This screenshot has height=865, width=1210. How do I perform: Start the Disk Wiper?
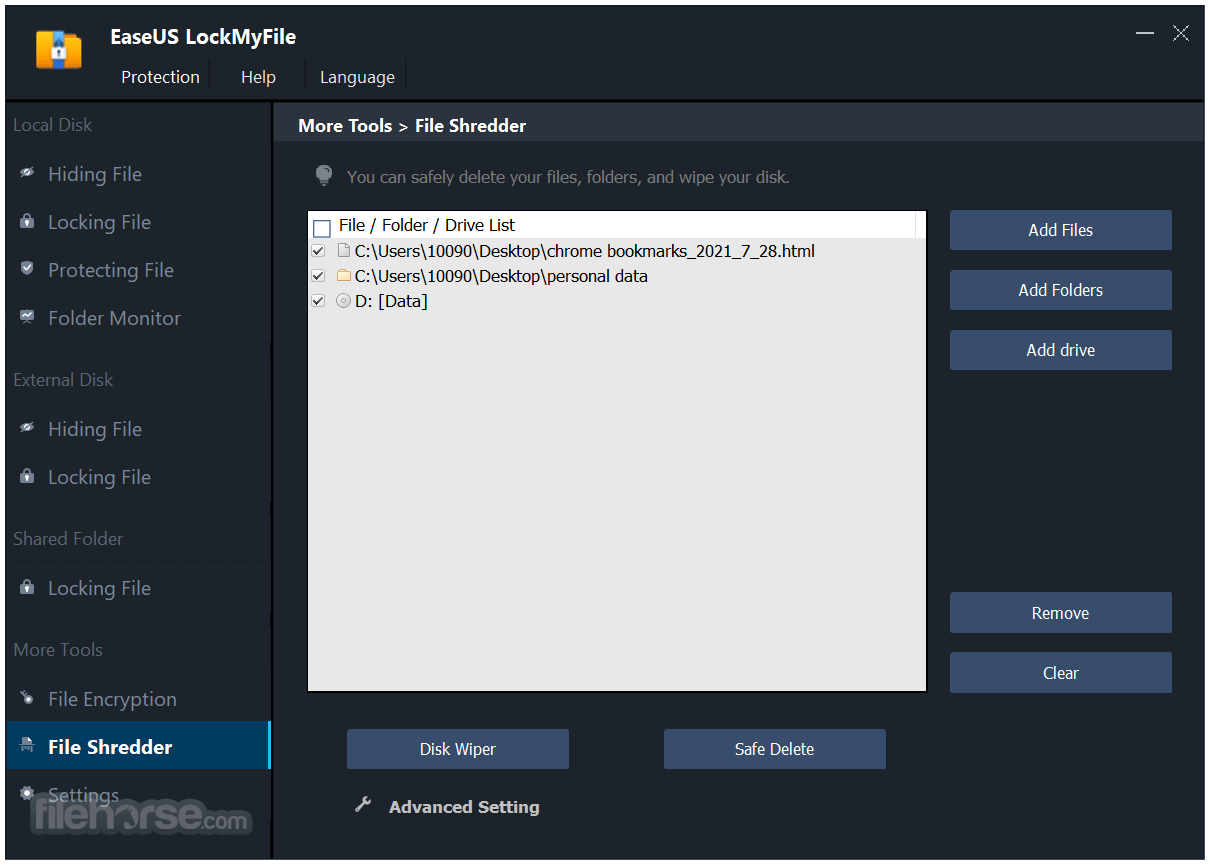tap(457, 749)
